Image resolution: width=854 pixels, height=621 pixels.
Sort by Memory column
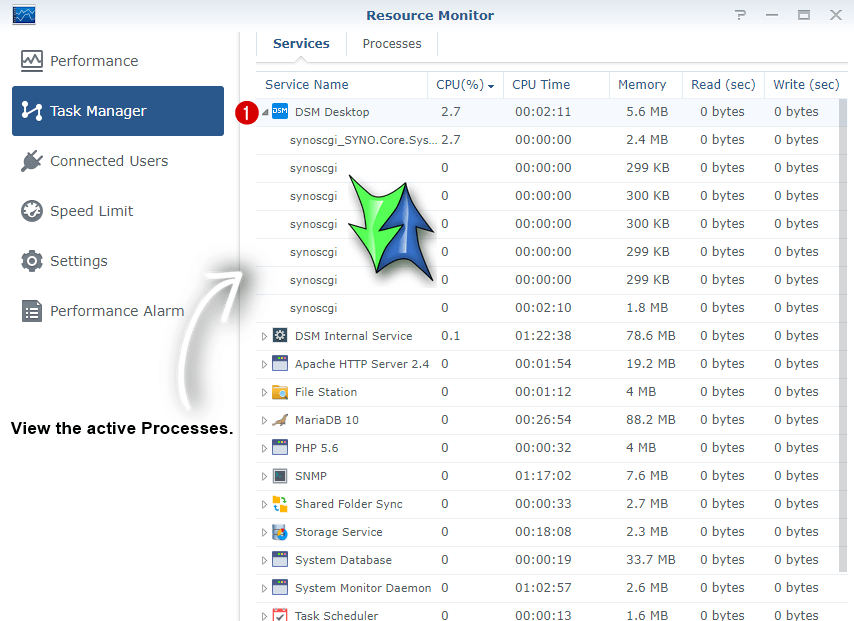point(645,84)
